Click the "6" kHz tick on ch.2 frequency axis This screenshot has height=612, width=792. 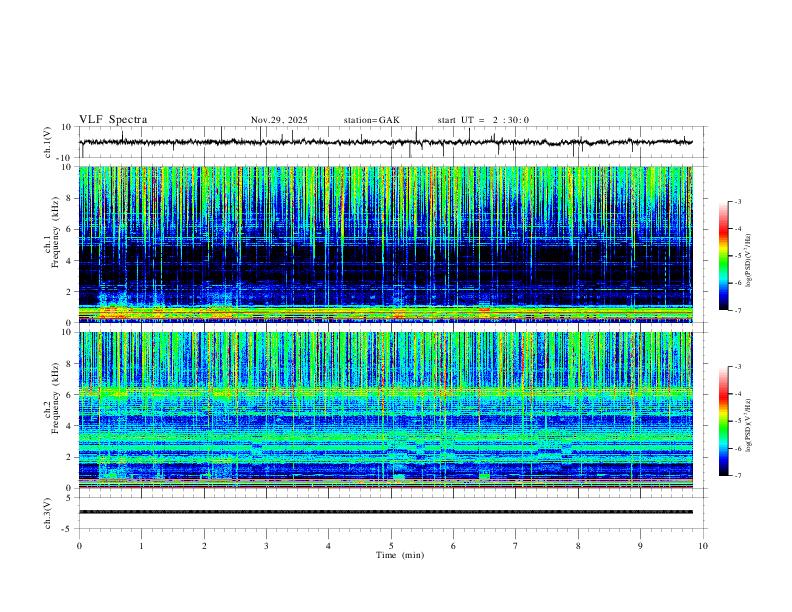click(x=69, y=395)
